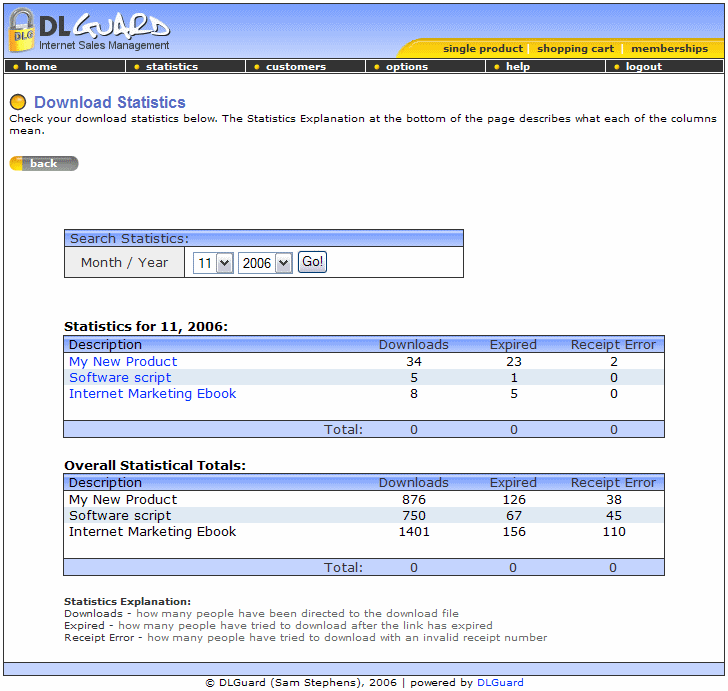
Task: Switch to the memberships tab
Action: [x=669, y=49]
